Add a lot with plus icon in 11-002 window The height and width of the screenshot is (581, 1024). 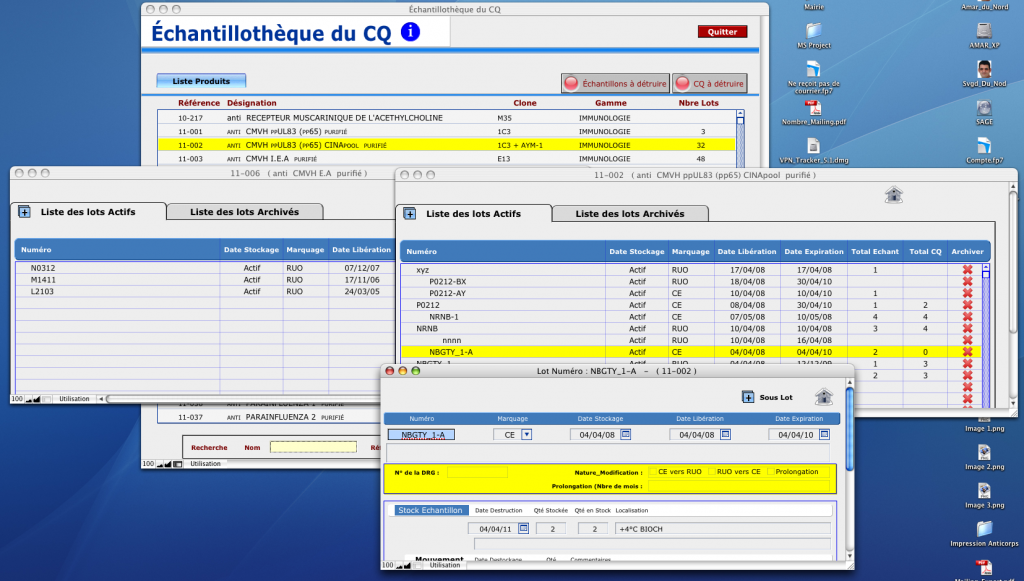coord(409,213)
